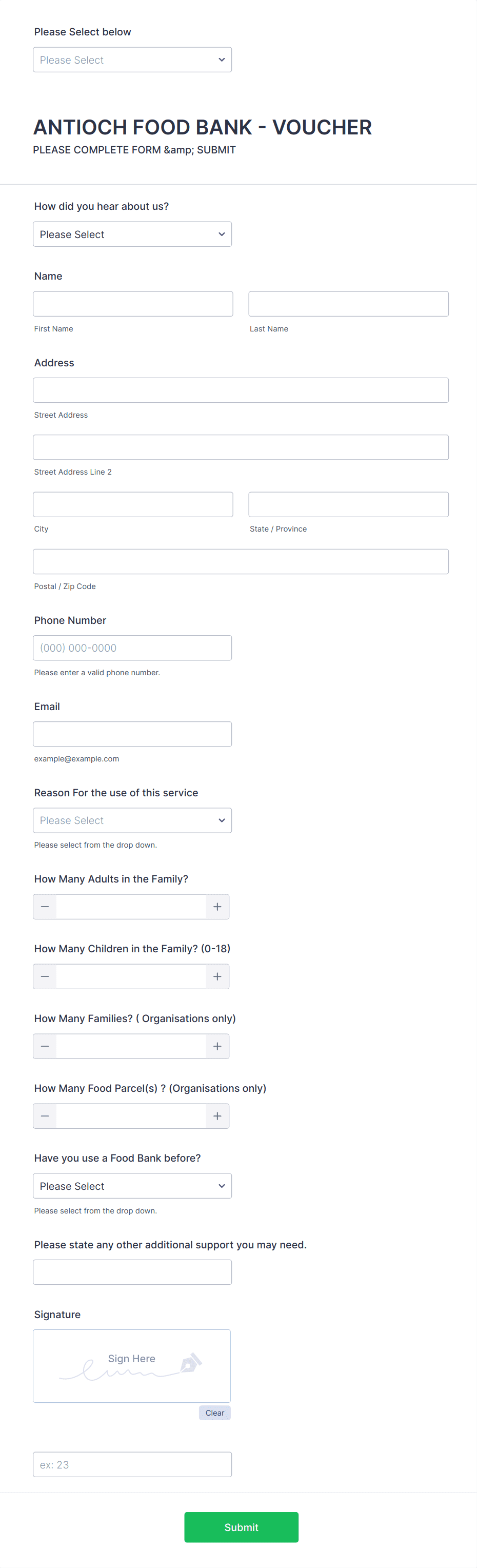Click inside the Sign Here signature pad

click(131, 1366)
